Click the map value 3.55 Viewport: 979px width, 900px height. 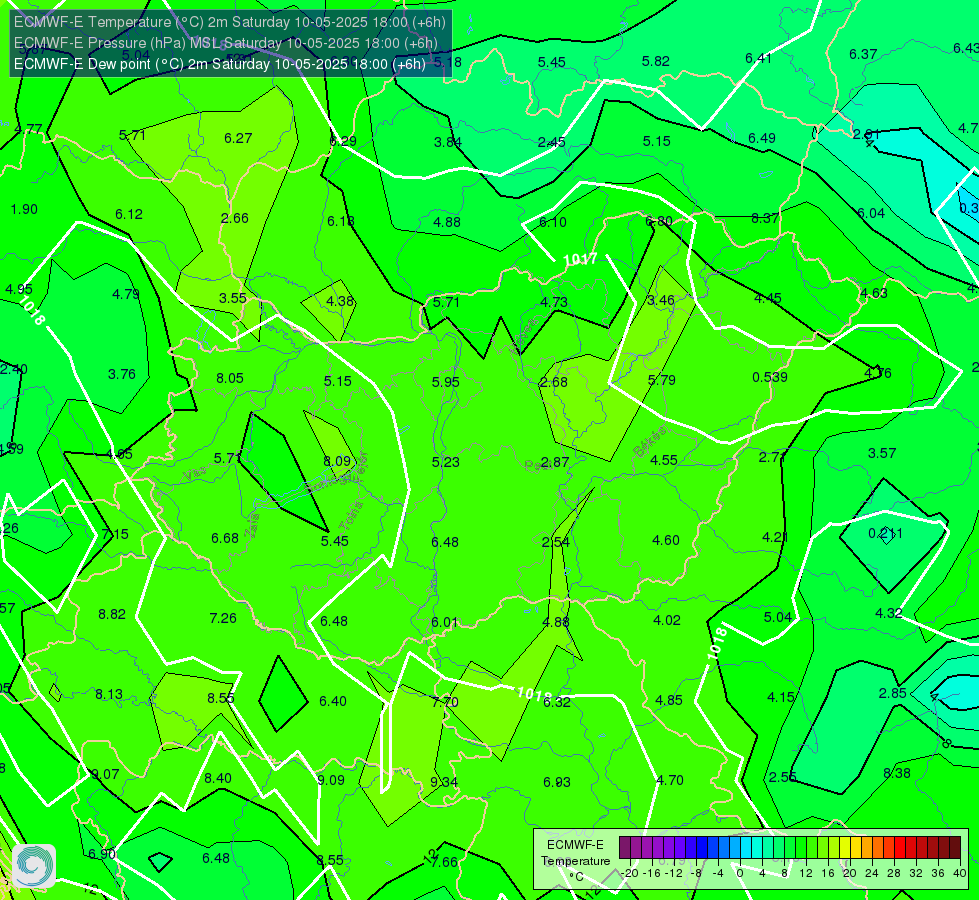tap(232, 299)
